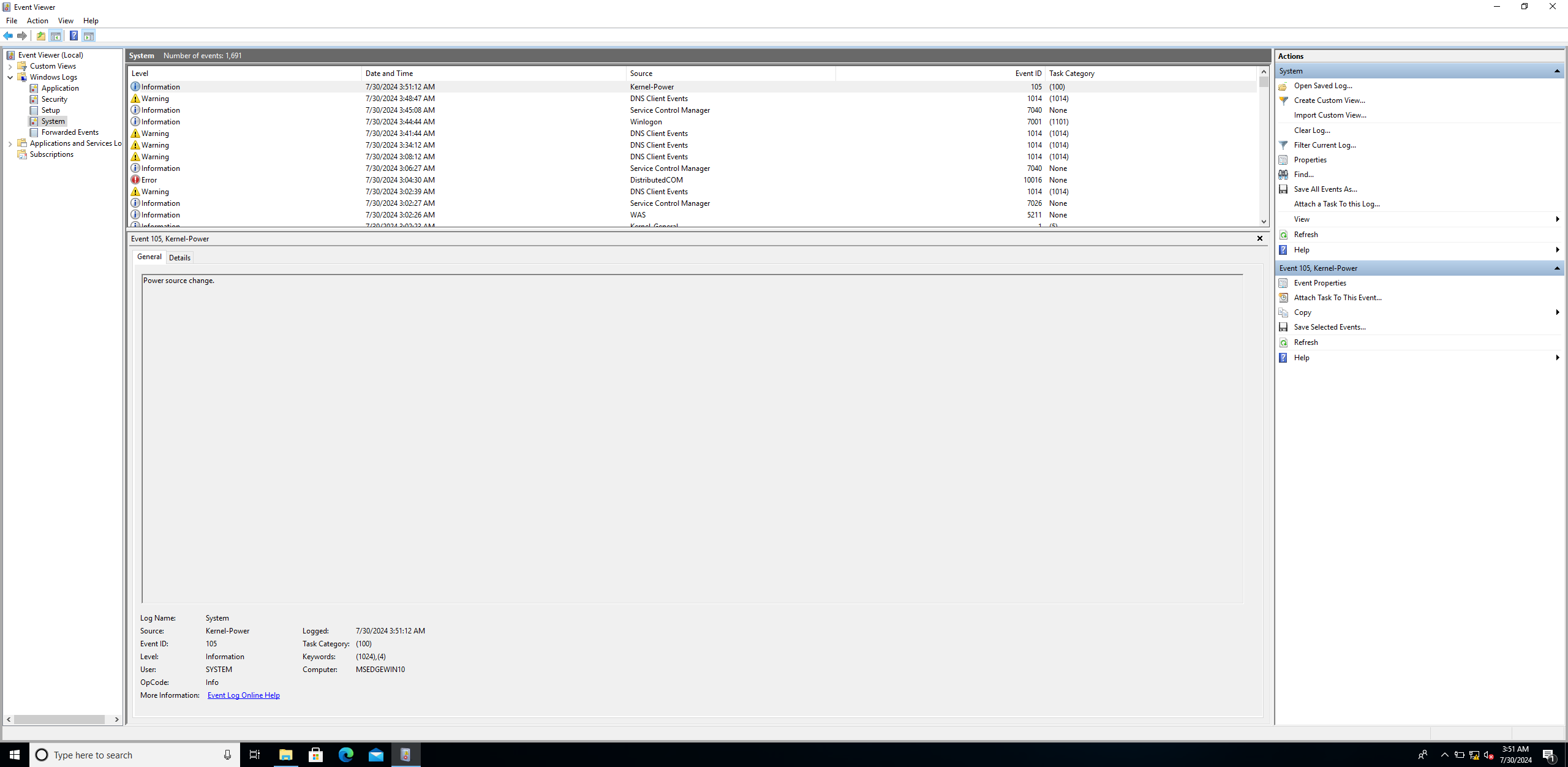This screenshot has width=1568, height=767.
Task: Click the Create Custom View icon
Action: (x=1284, y=100)
